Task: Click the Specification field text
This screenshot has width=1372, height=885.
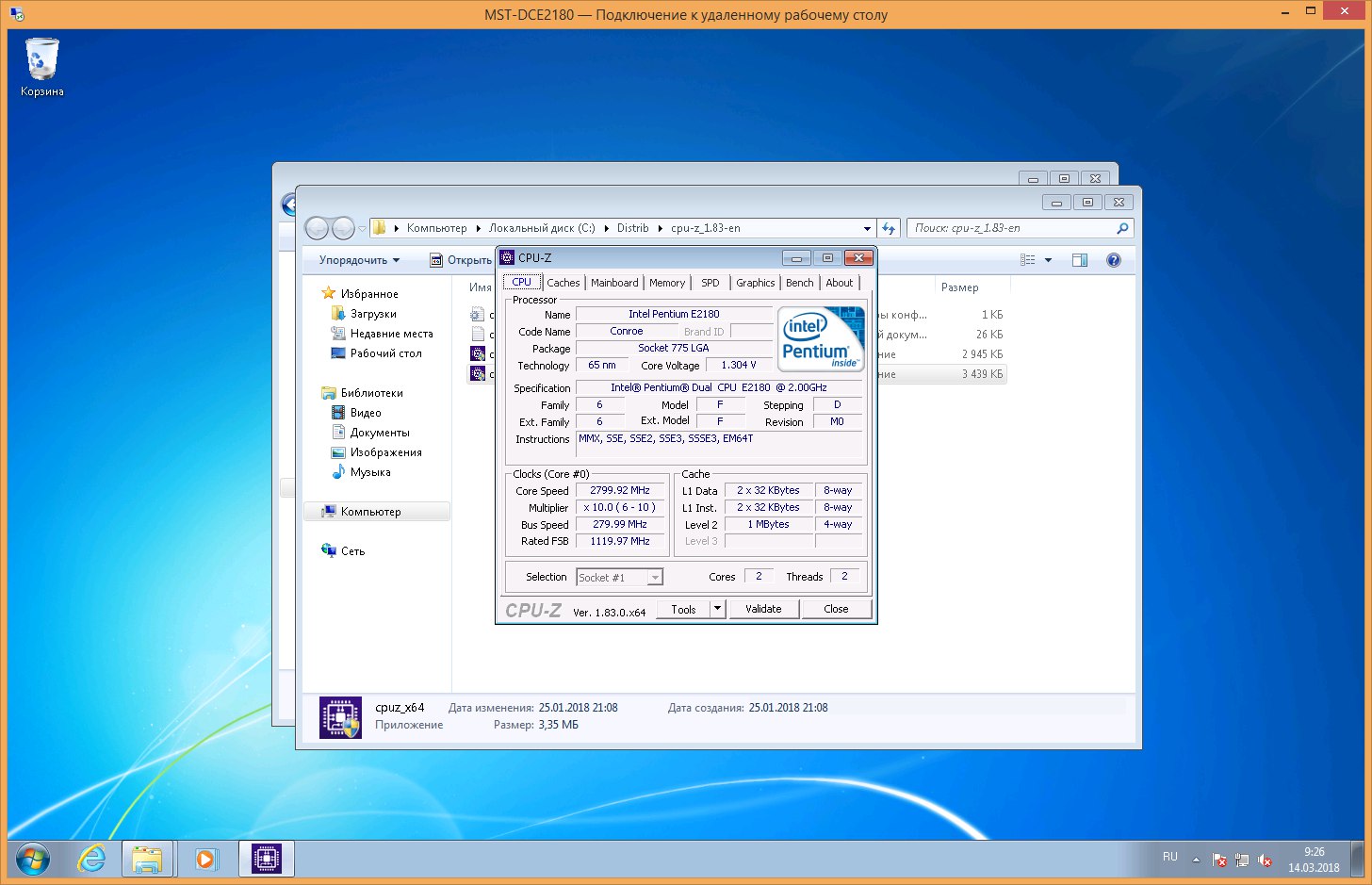Action: pos(719,387)
